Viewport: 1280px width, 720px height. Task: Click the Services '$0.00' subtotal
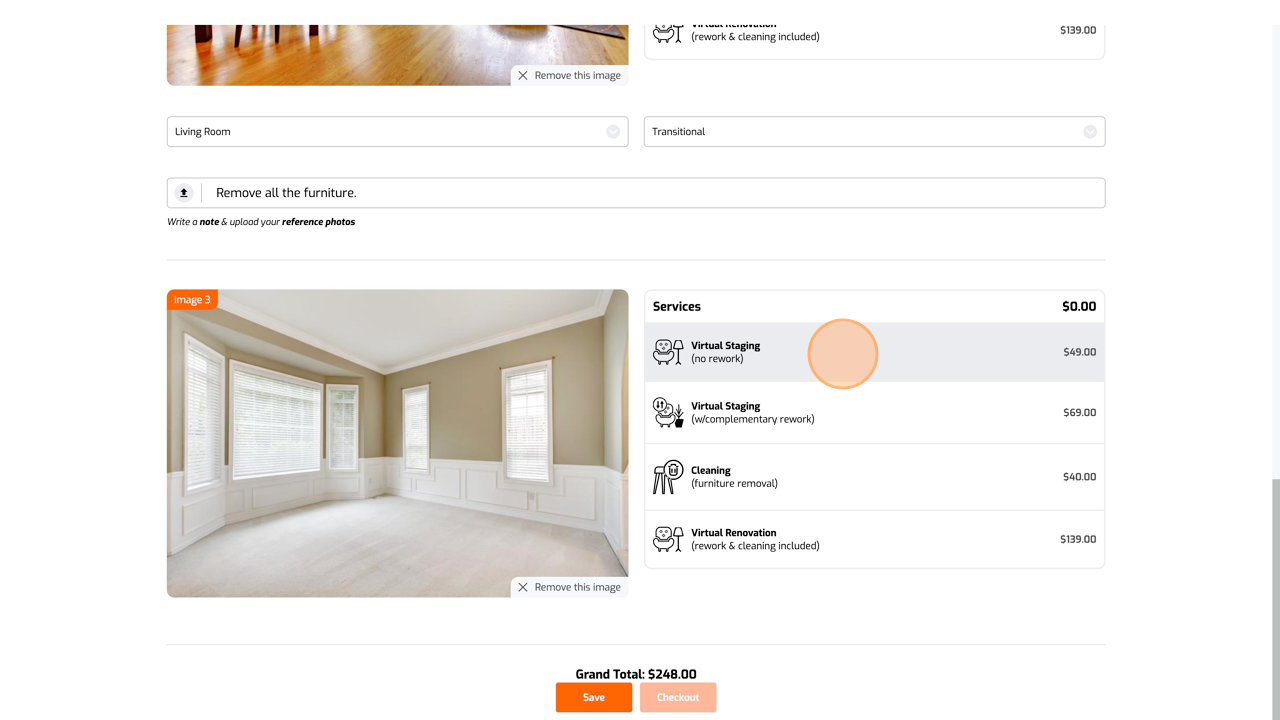(x=1079, y=307)
